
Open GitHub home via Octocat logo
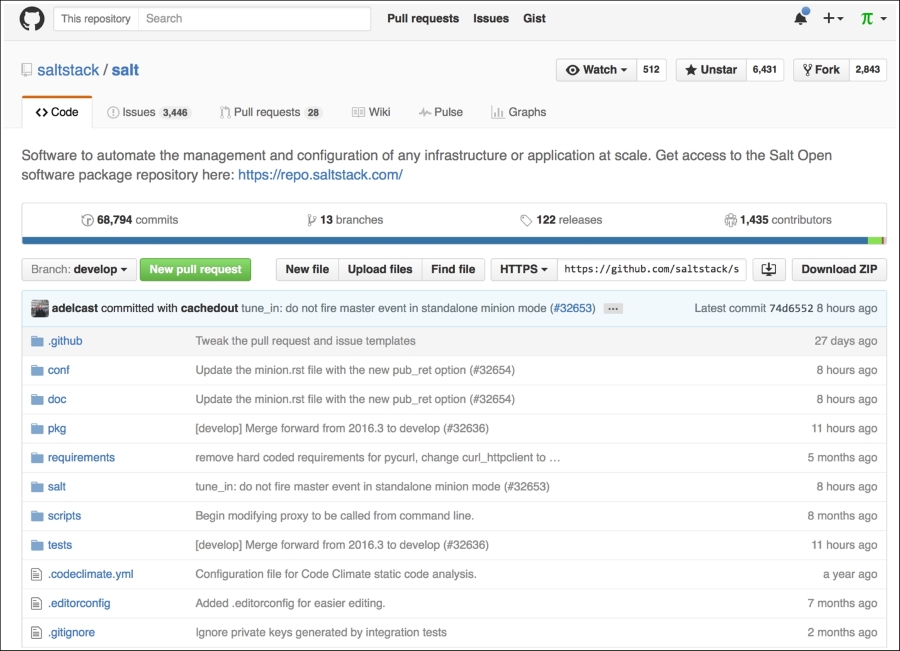(x=32, y=18)
